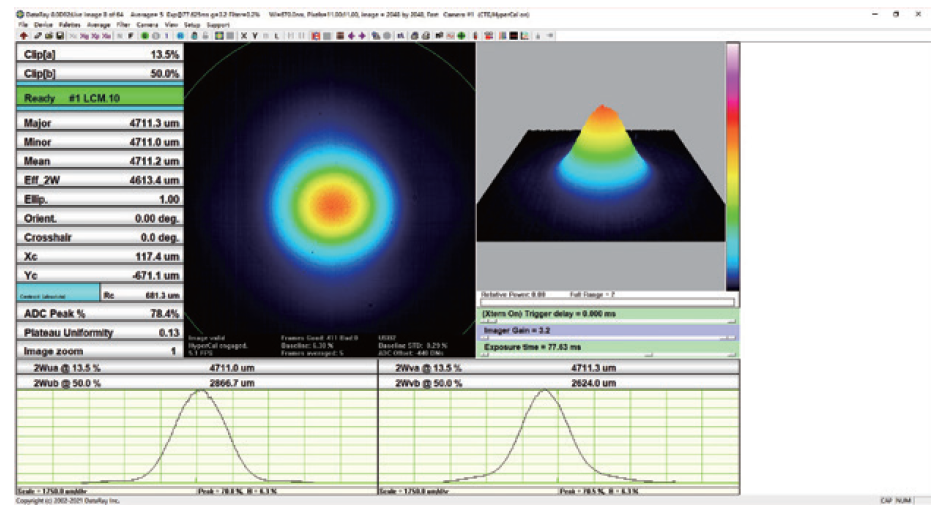The image size is (949, 512).
Task: Click the Plateau Uniformity result button
Action: point(101,333)
